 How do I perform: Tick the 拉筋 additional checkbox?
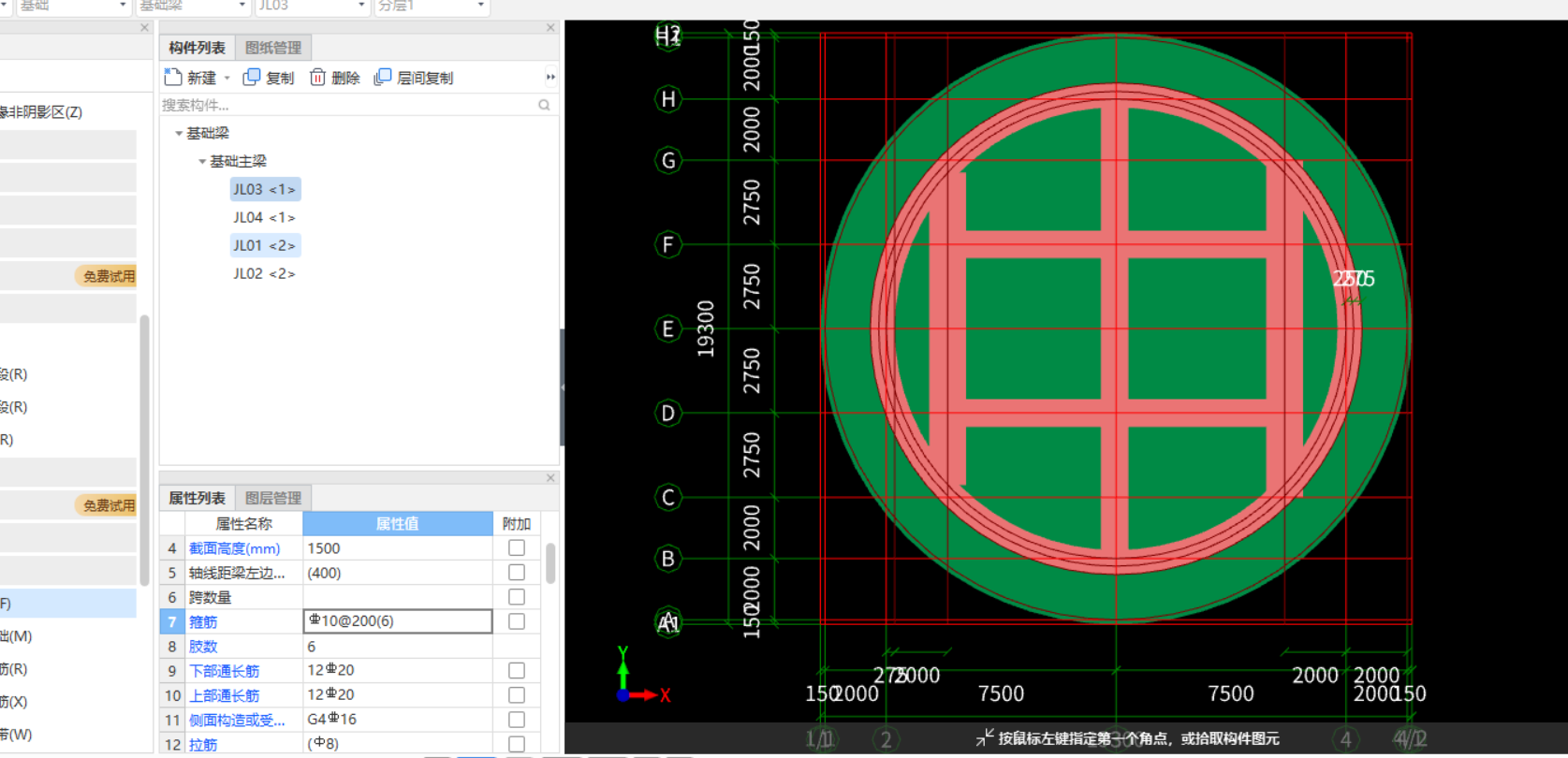(x=517, y=743)
